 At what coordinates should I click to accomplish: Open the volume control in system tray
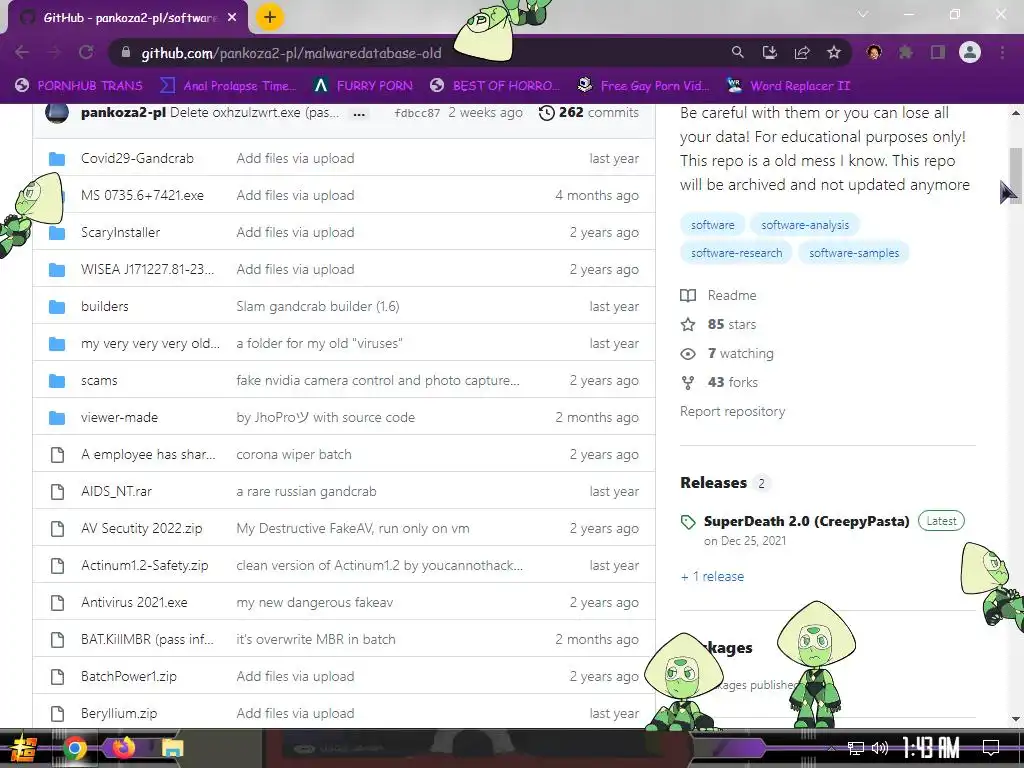[x=879, y=748]
